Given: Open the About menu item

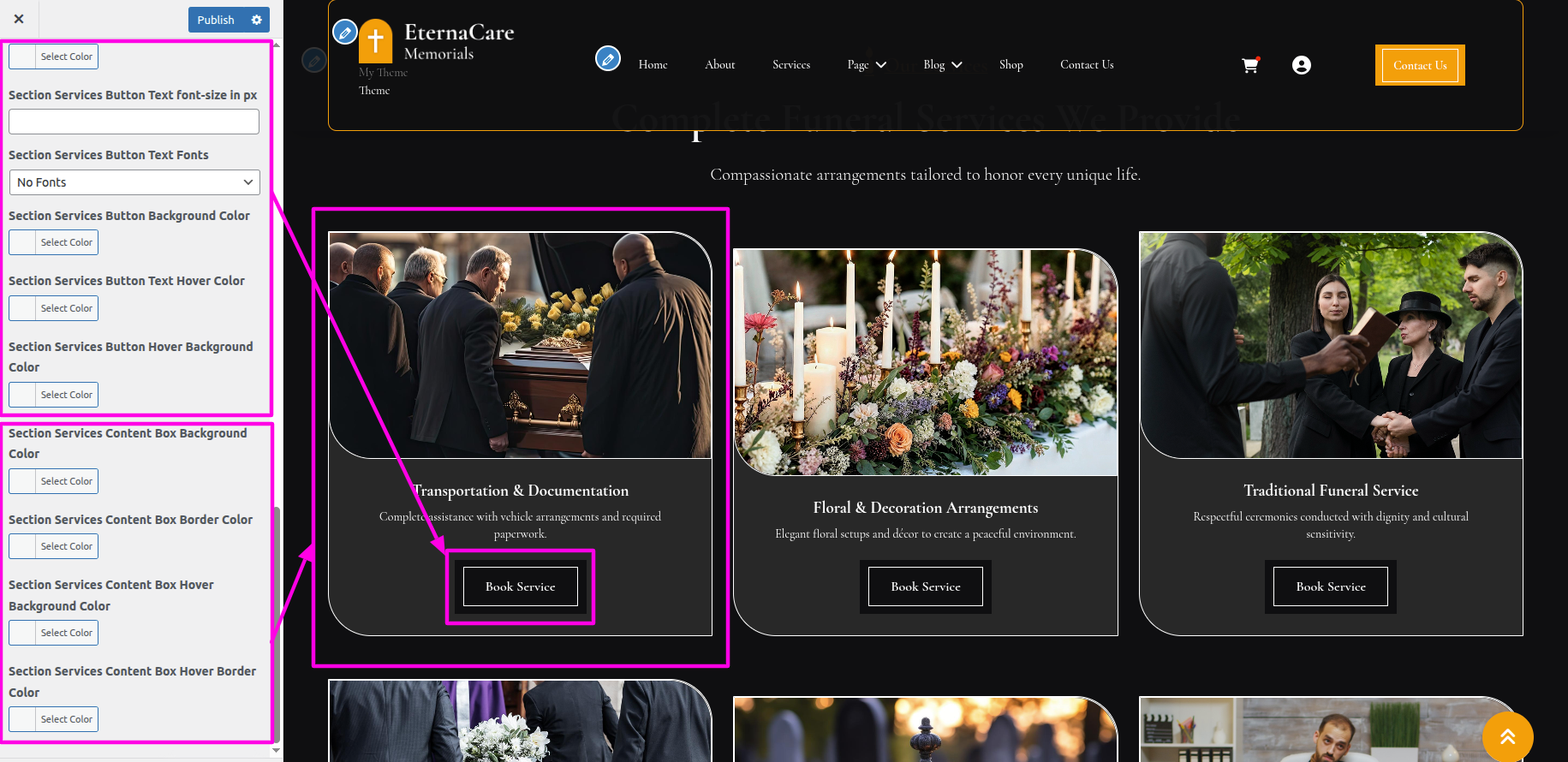Looking at the screenshot, I should [719, 65].
